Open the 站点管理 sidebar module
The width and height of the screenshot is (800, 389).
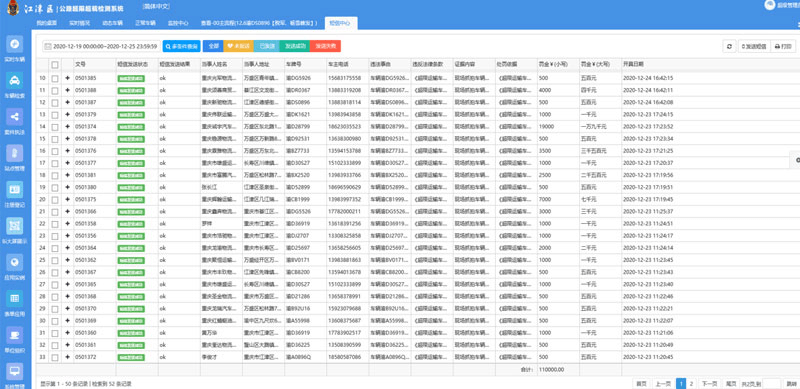pos(14,158)
